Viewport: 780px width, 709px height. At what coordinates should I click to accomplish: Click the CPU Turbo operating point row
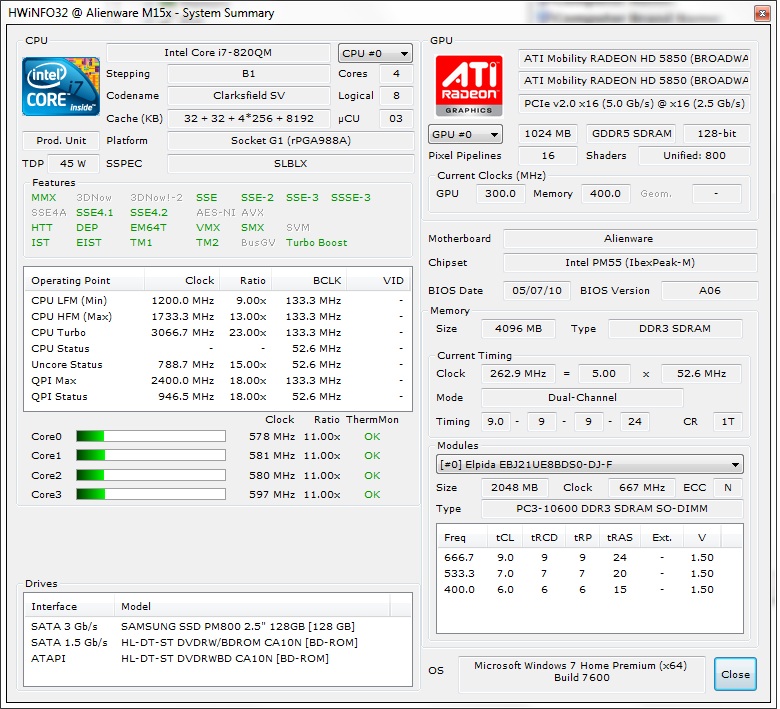click(217, 332)
